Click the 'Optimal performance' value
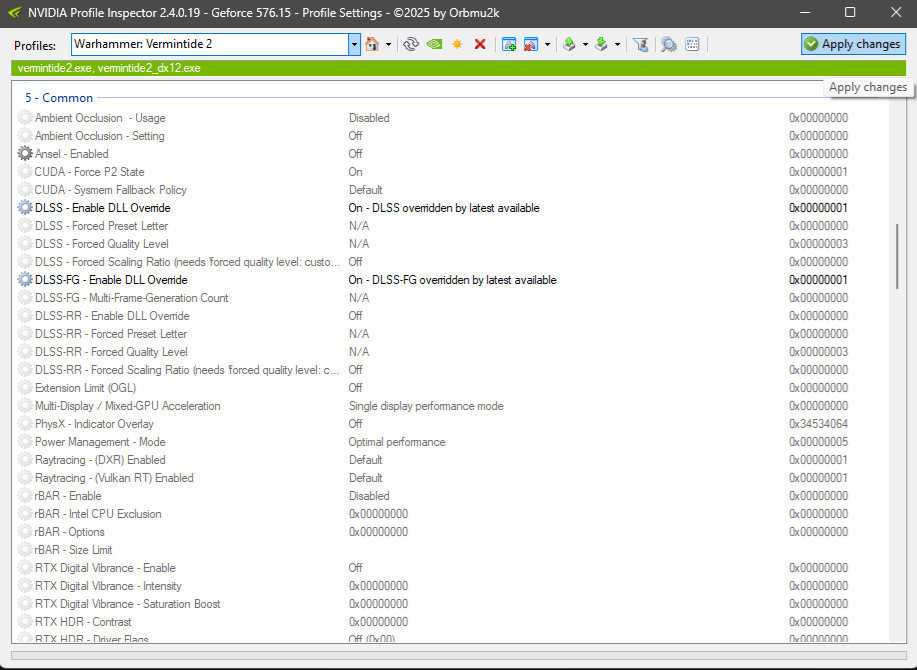The image size is (917, 670). (397, 442)
